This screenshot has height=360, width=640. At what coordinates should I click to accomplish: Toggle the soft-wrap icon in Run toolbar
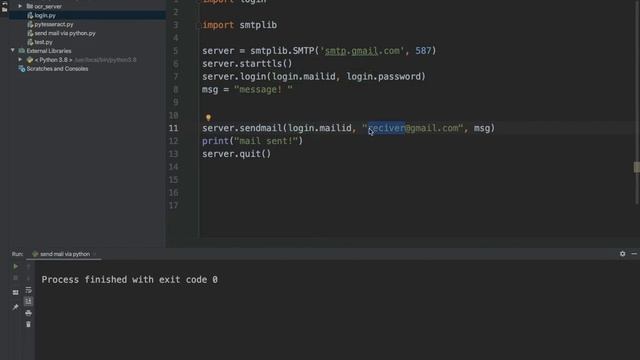click(28, 290)
